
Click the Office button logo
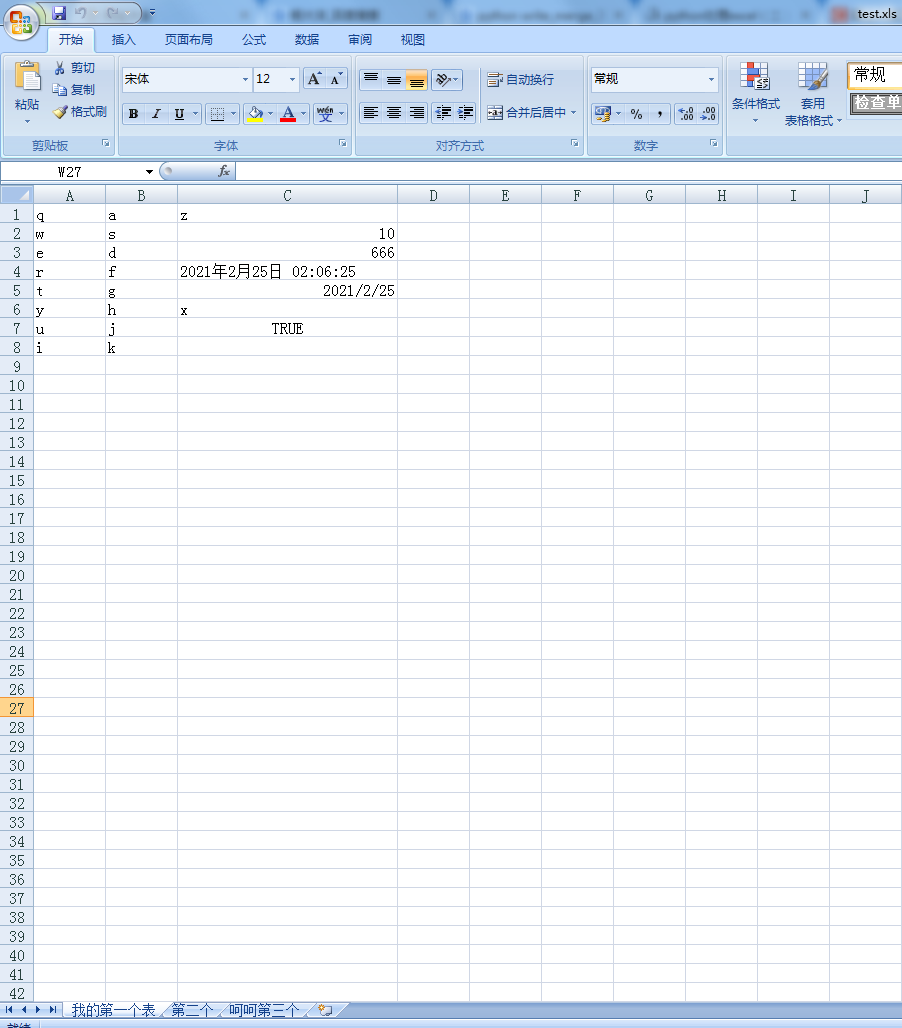[x=20, y=22]
